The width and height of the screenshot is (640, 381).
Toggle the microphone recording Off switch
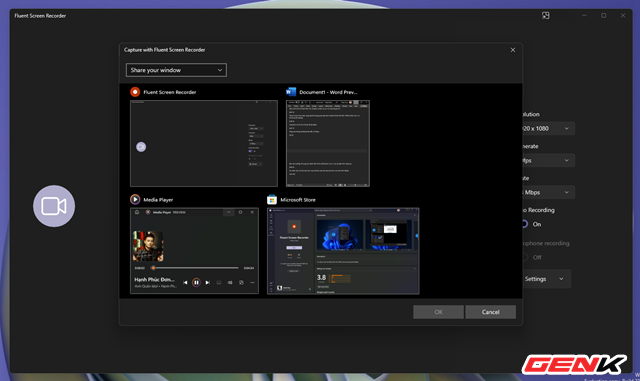[x=525, y=257]
